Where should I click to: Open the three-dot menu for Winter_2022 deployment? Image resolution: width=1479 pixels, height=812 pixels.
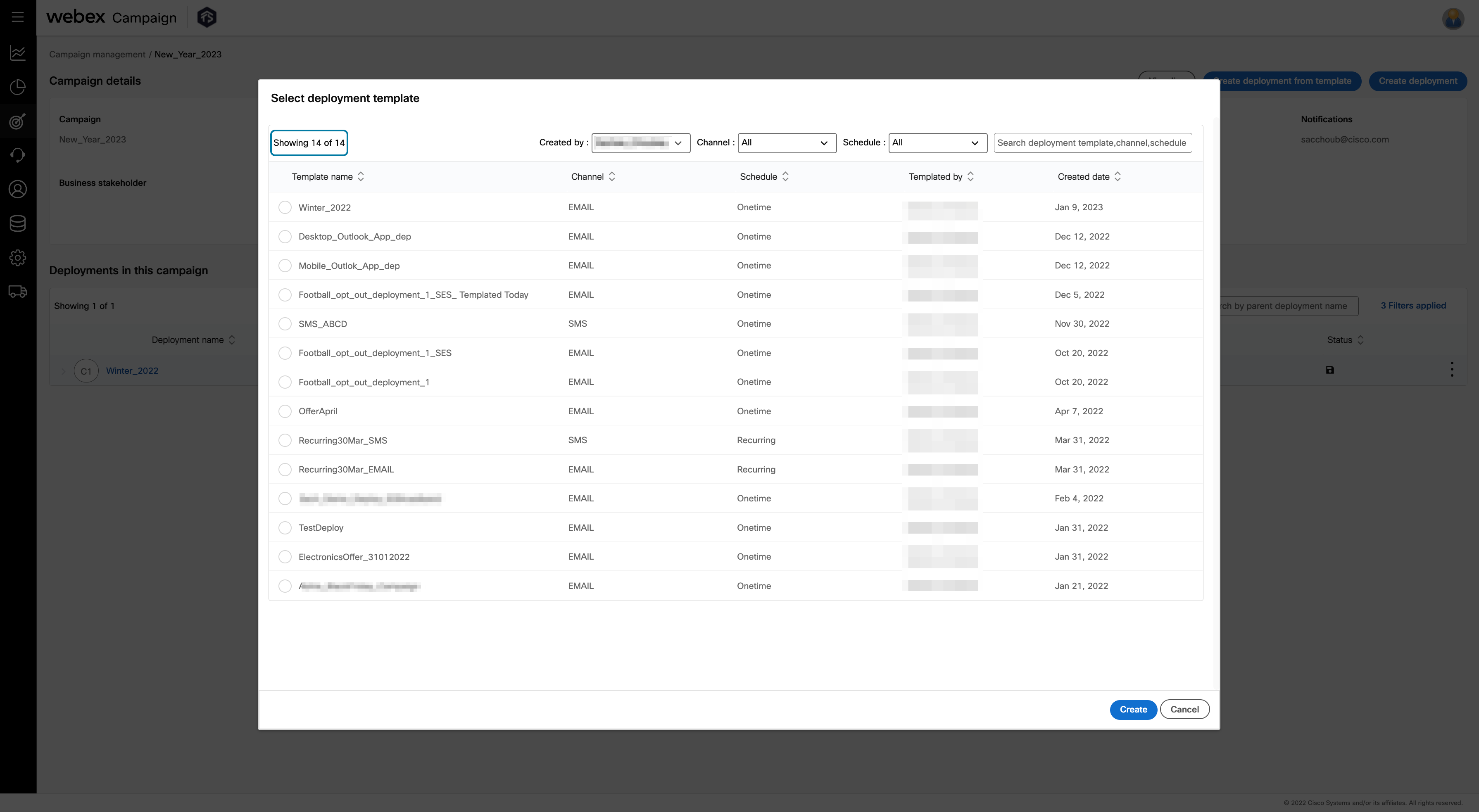tap(1452, 370)
